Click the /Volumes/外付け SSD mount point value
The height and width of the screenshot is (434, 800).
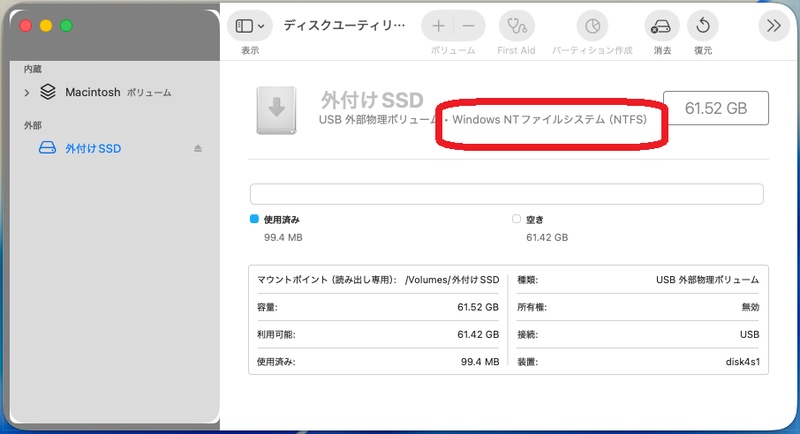452,279
